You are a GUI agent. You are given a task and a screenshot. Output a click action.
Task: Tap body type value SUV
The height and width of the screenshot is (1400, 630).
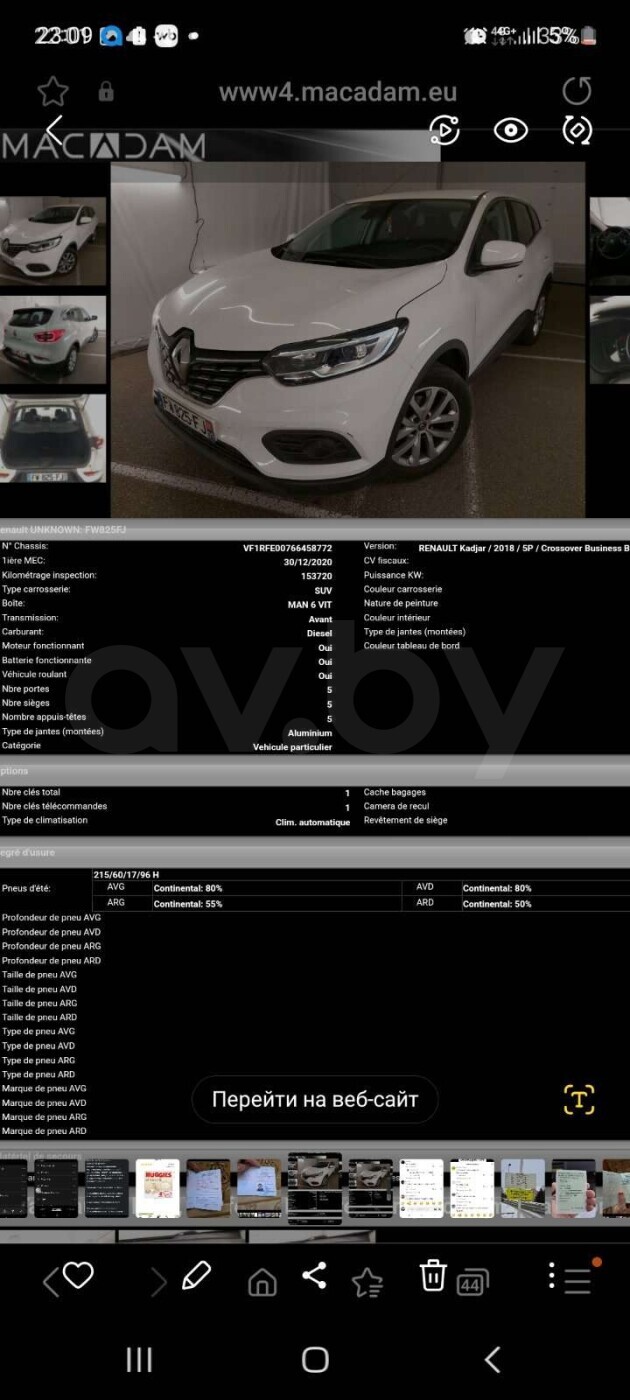(323, 590)
